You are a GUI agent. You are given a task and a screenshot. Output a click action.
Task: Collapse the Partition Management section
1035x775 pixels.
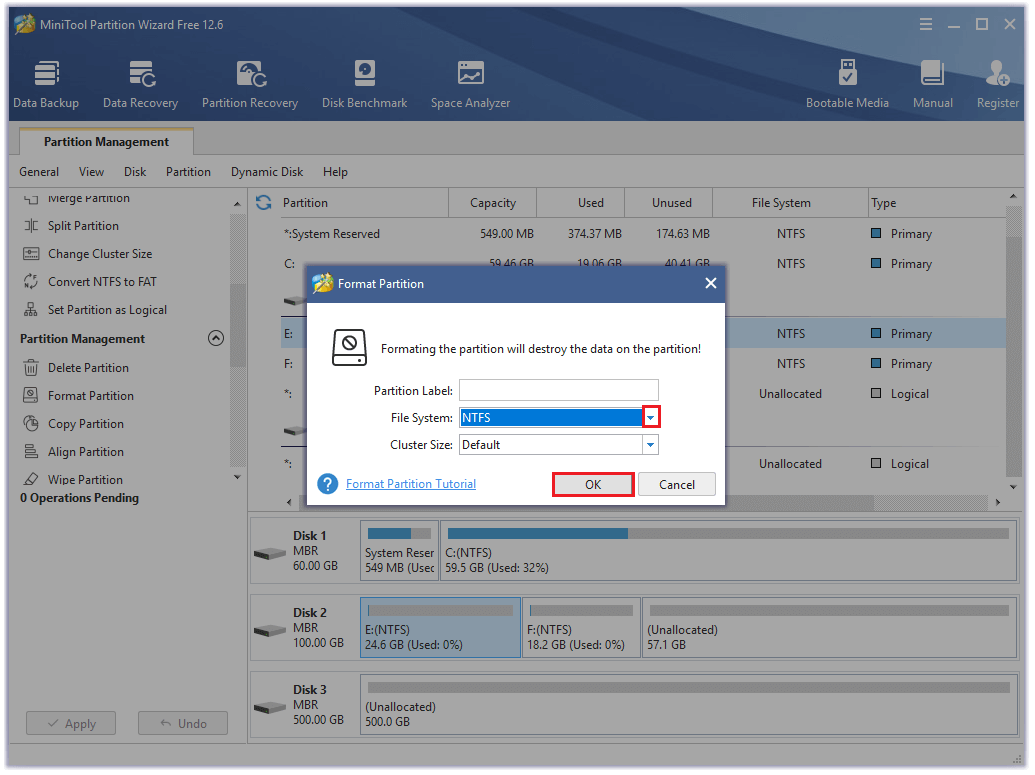click(x=216, y=338)
